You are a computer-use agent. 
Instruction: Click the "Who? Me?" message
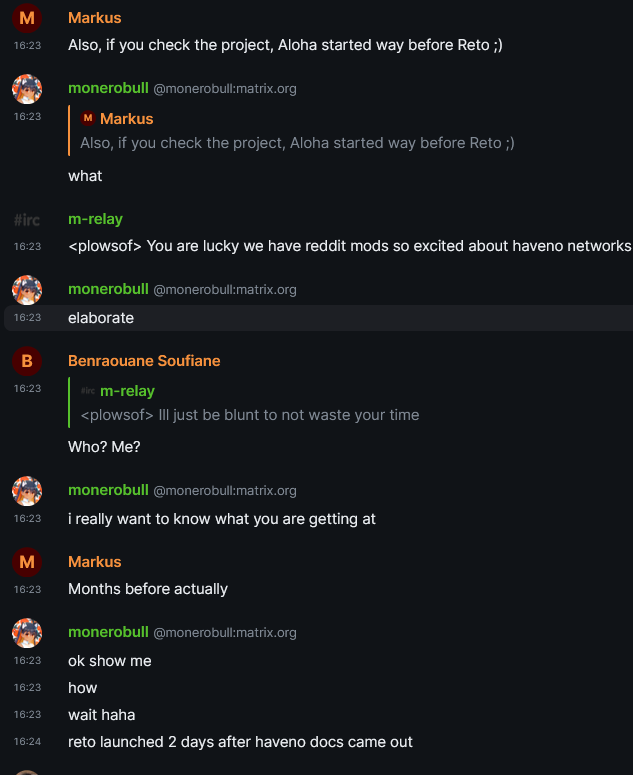coord(104,447)
